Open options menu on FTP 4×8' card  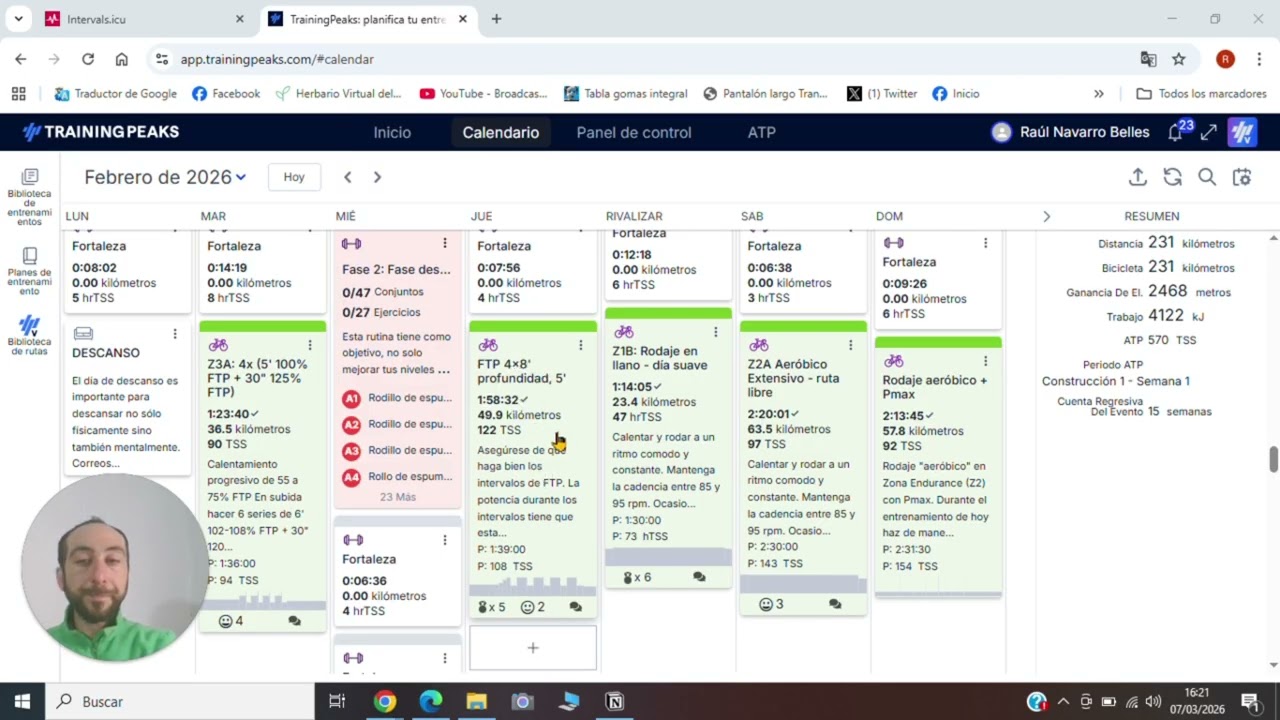580,345
